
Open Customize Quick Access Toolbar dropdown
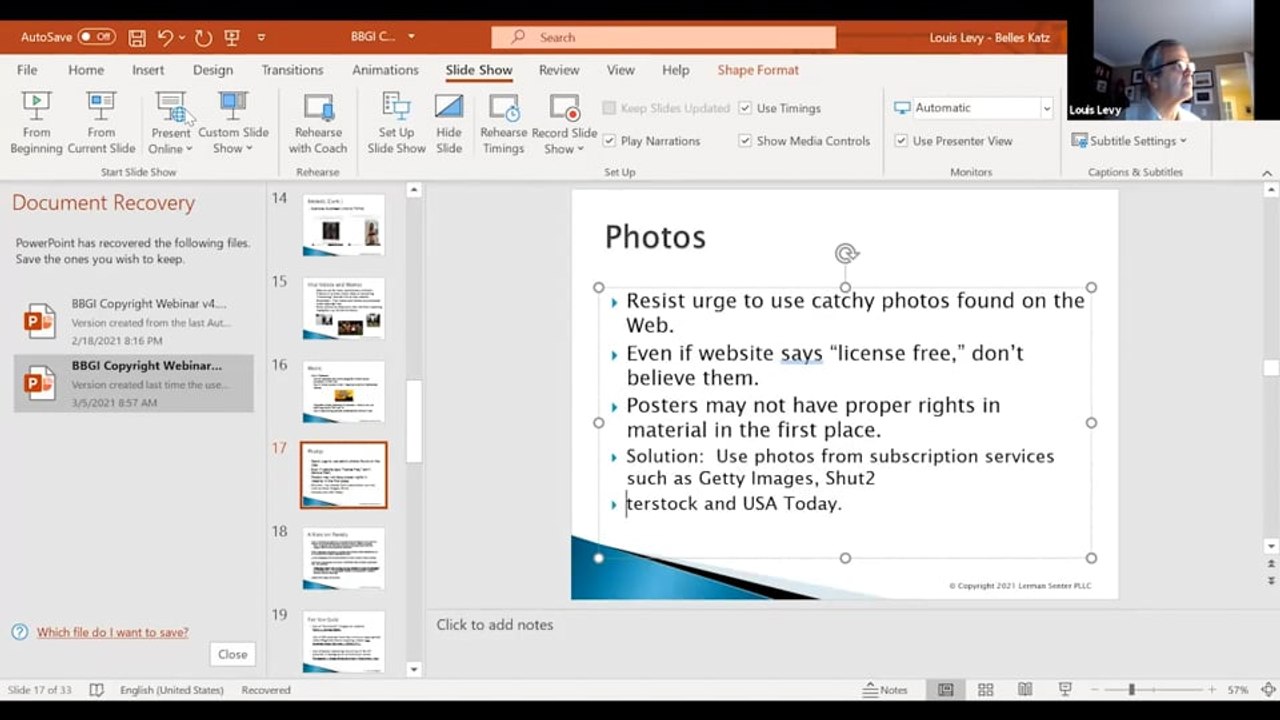click(261, 38)
